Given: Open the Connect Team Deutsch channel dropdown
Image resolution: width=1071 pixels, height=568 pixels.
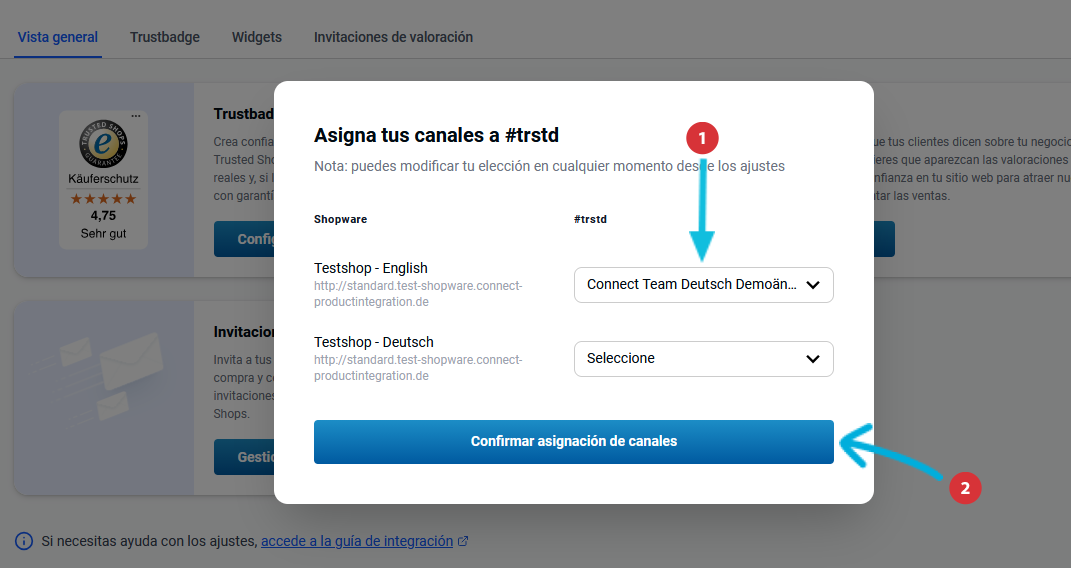Looking at the screenshot, I should coord(703,284).
